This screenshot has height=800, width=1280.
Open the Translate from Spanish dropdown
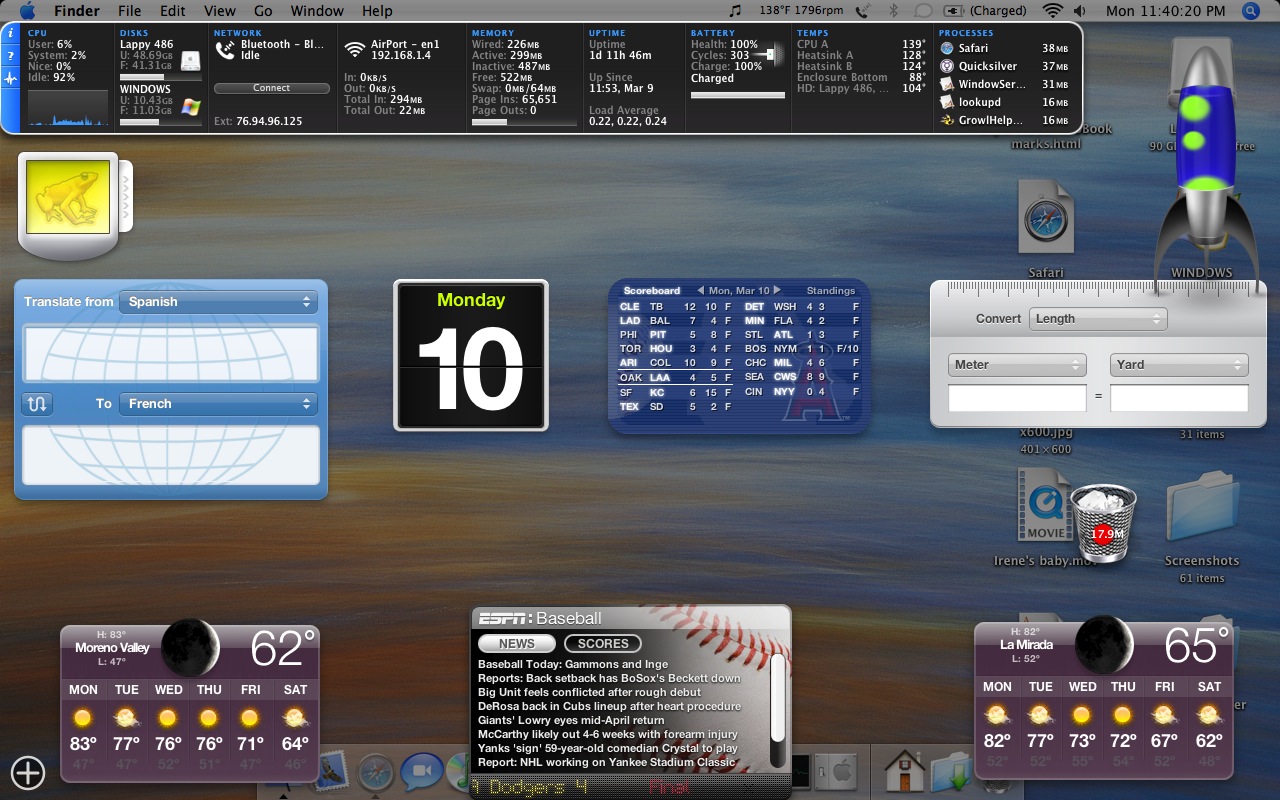(218, 302)
